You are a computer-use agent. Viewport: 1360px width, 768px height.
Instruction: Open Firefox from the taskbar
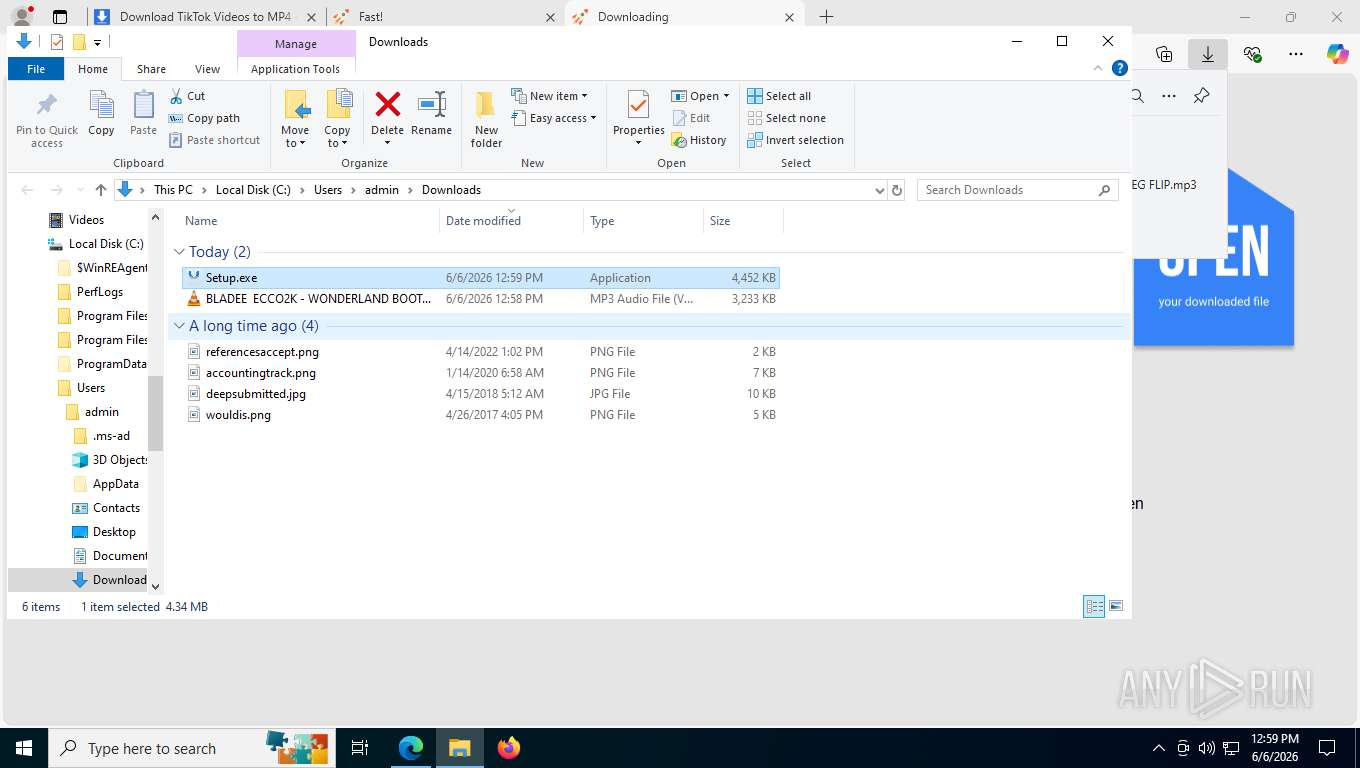[509, 748]
